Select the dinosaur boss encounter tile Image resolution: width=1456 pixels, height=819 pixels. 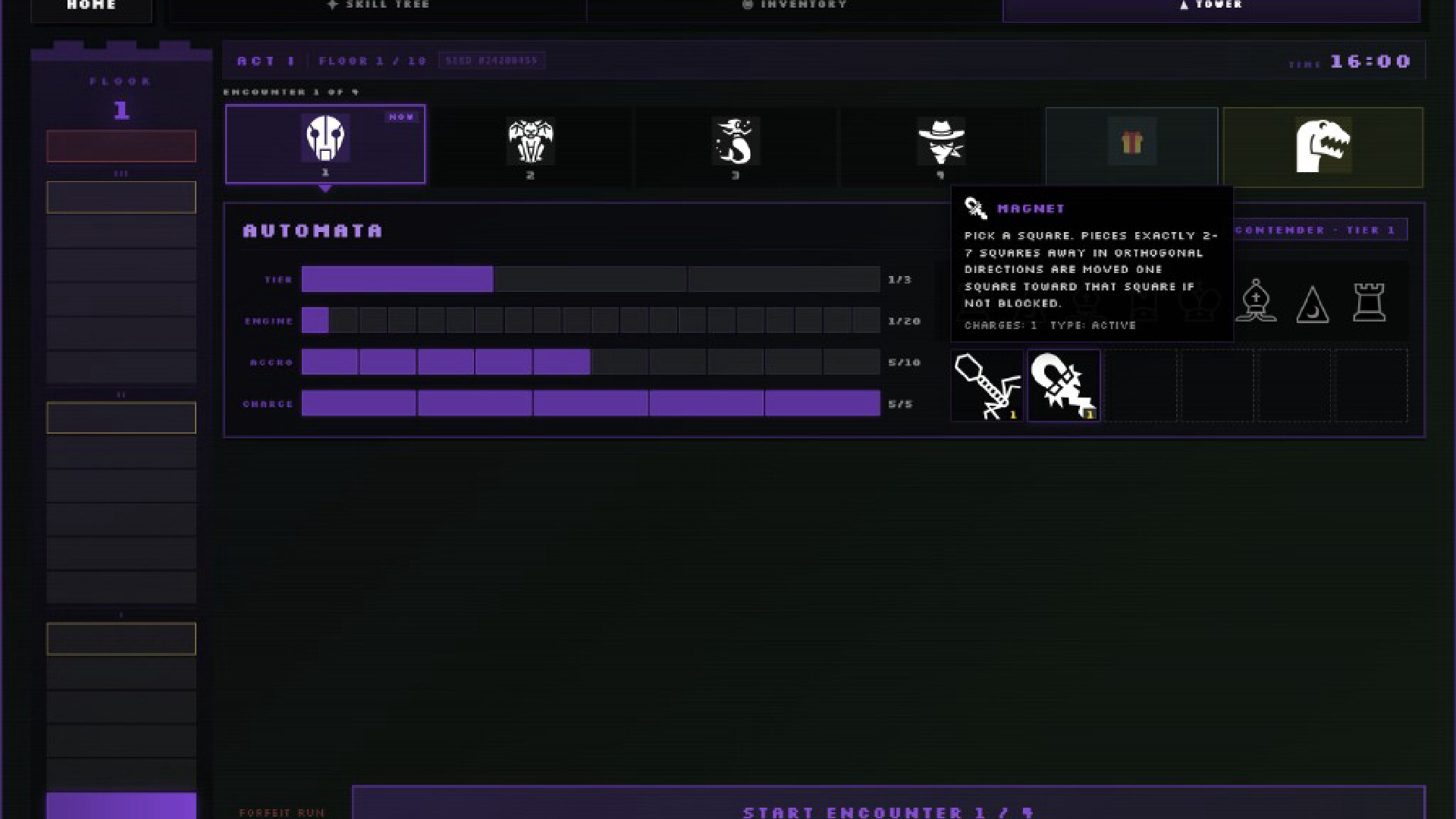tap(1323, 147)
